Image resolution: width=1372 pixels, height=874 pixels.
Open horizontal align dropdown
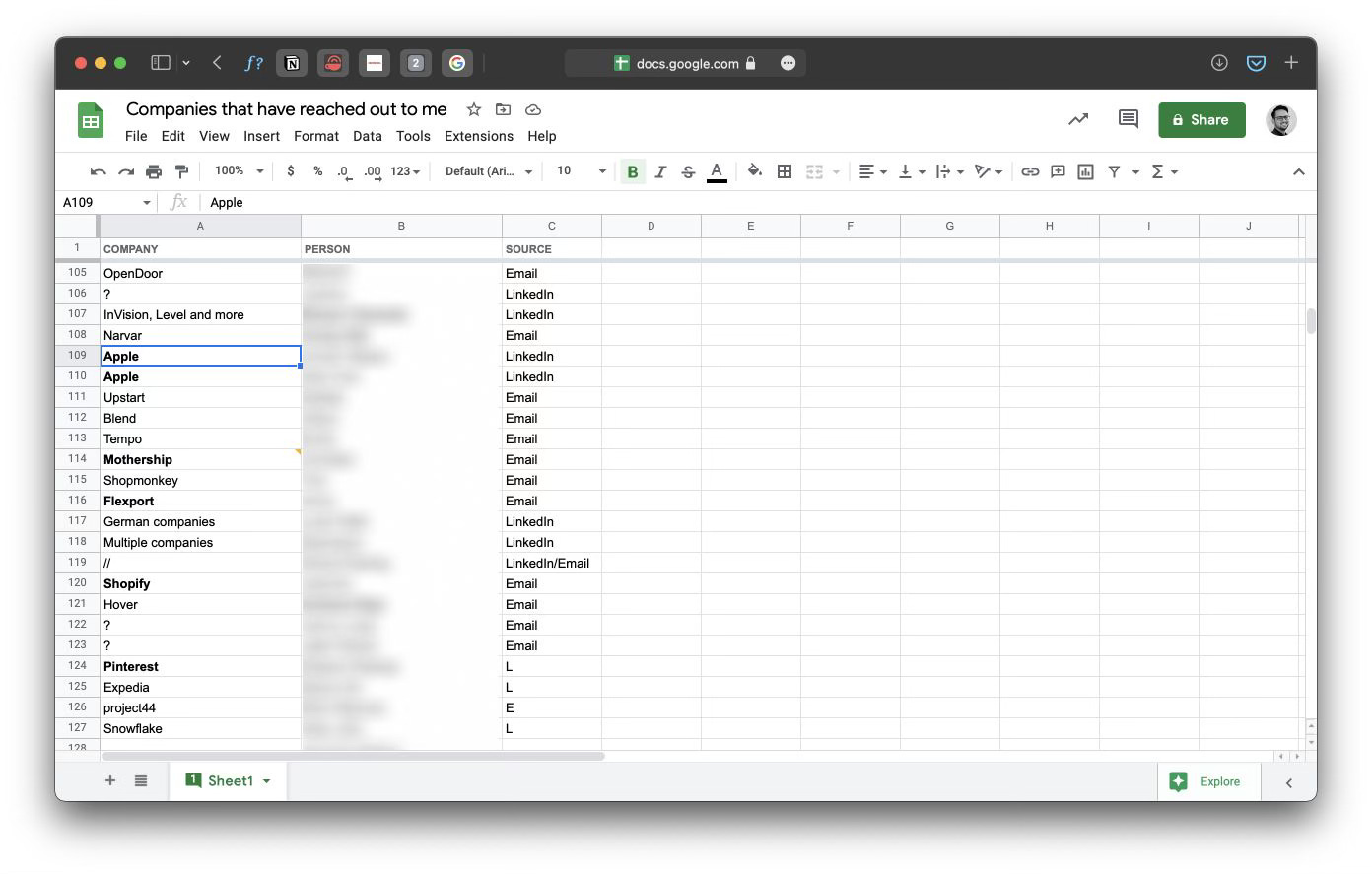coord(872,171)
